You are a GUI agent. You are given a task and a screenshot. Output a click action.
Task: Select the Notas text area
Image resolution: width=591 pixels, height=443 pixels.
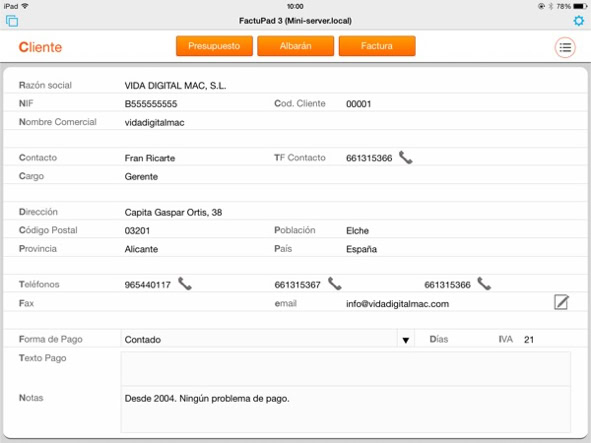346,409
